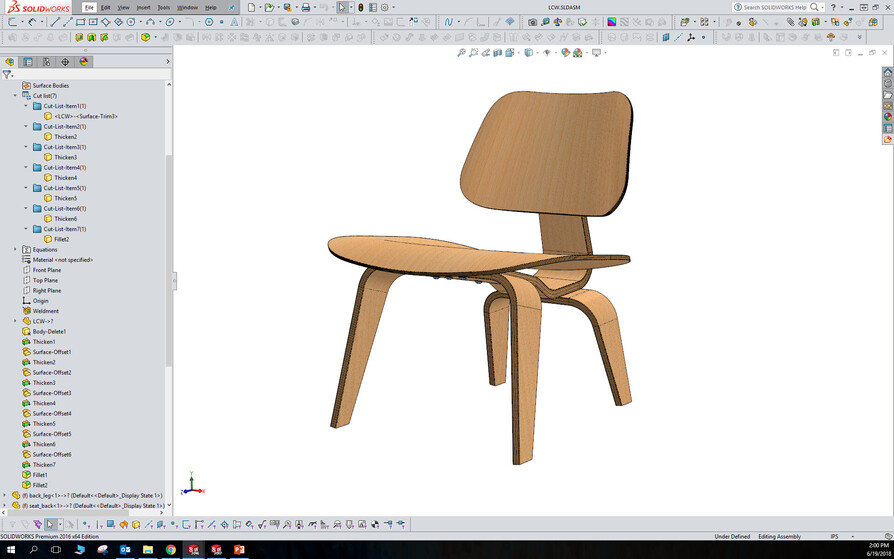Click the camera snapshot icon
This screenshot has height=559, width=894.
tap(532, 22)
